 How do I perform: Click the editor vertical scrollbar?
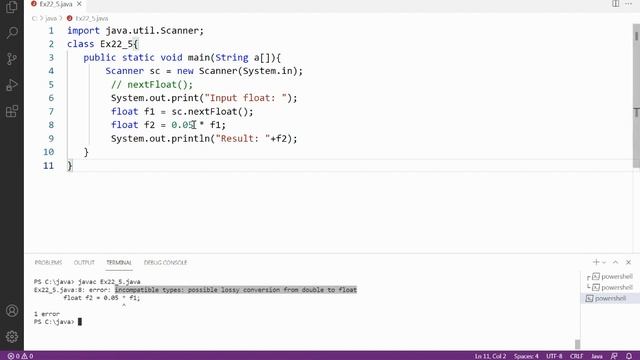point(636,96)
